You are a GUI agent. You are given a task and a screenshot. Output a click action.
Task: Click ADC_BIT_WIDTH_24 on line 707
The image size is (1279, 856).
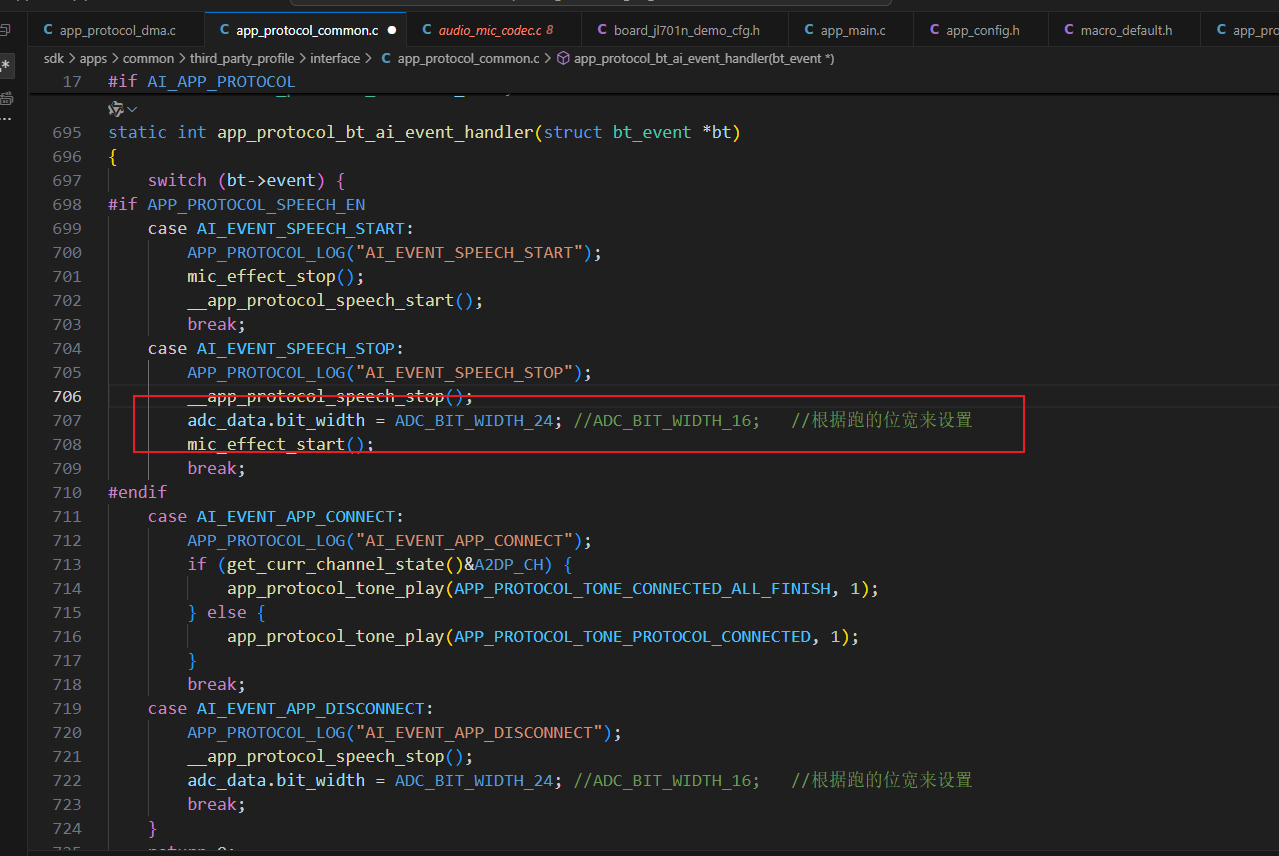tap(474, 420)
